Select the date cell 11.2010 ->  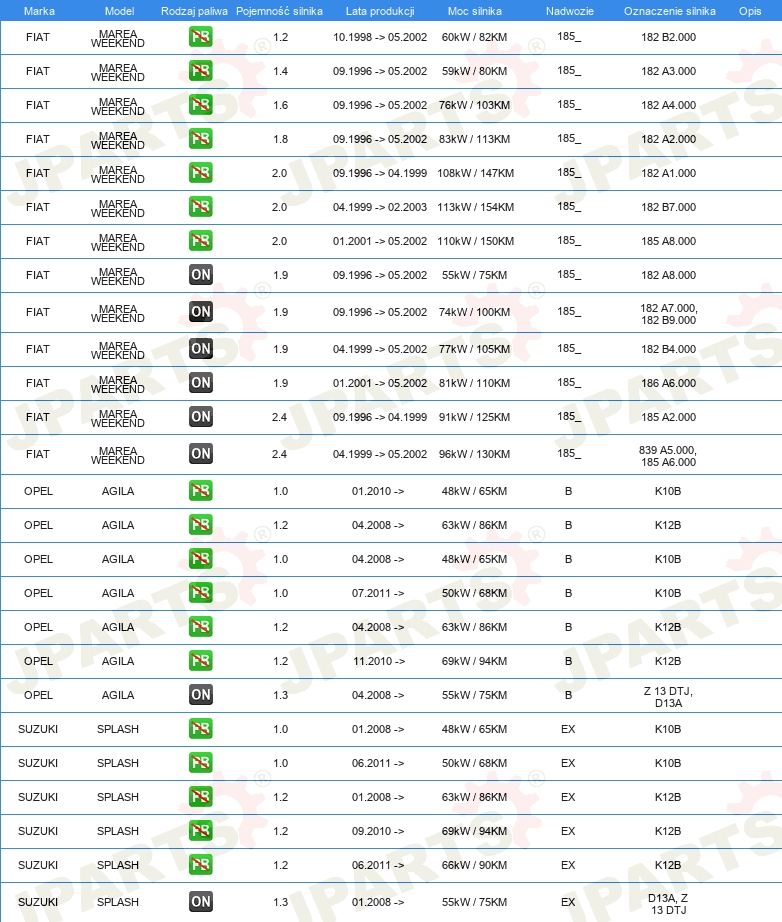[378, 662]
